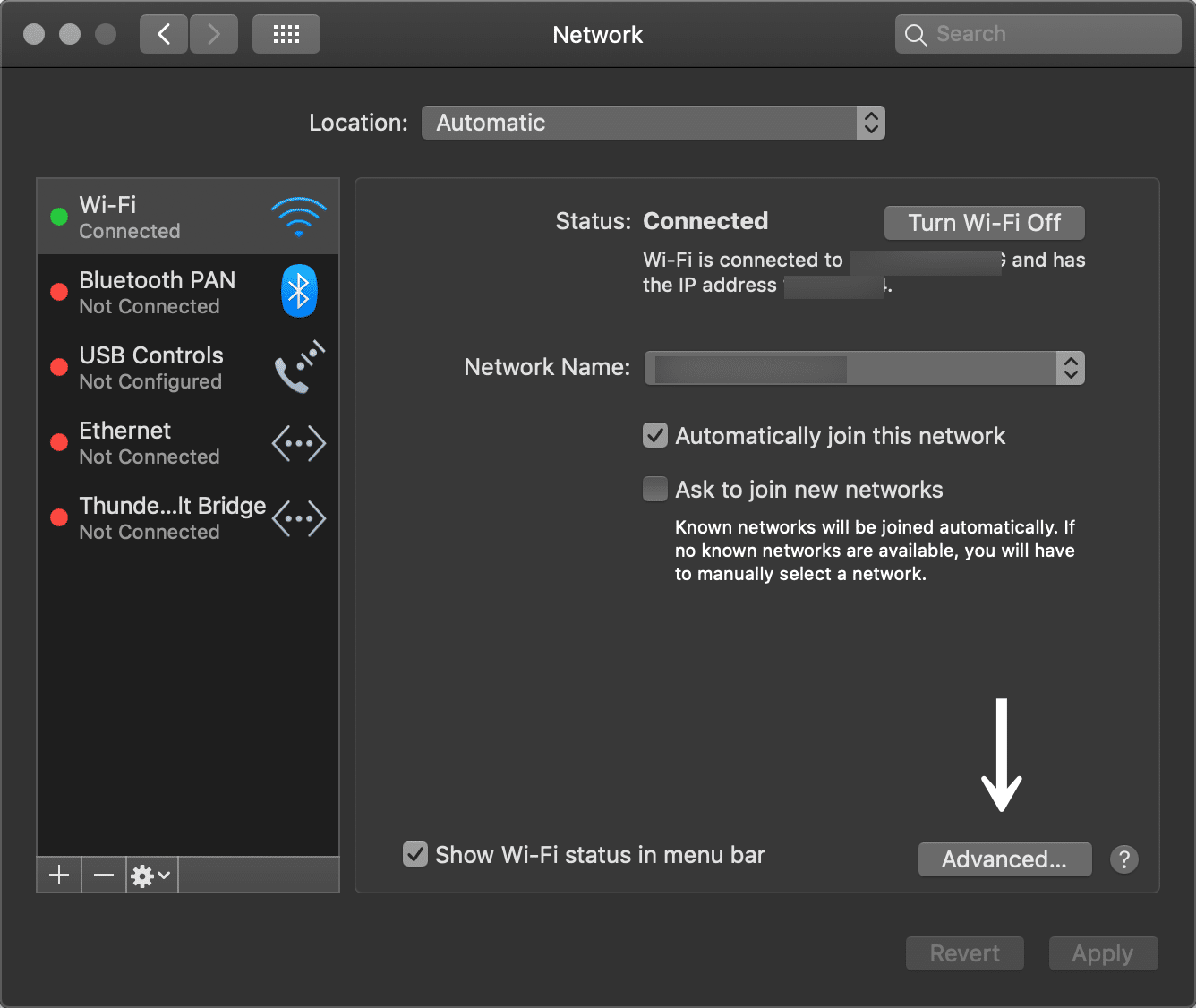1196x1008 pixels.
Task: Click the help question mark icon
Action: [1124, 859]
